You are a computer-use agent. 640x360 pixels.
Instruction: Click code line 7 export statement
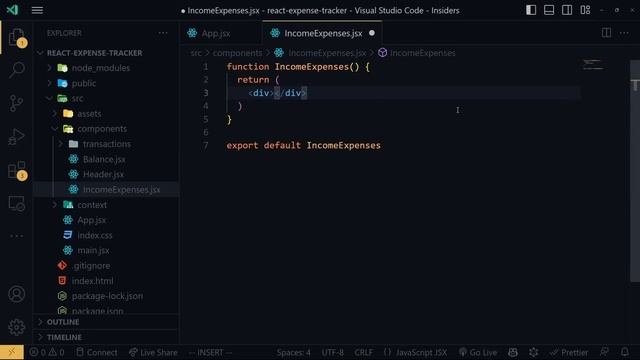pos(303,146)
